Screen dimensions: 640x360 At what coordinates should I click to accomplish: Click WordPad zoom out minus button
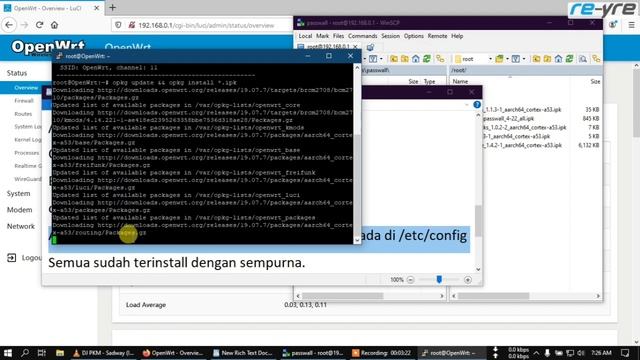click(411, 280)
